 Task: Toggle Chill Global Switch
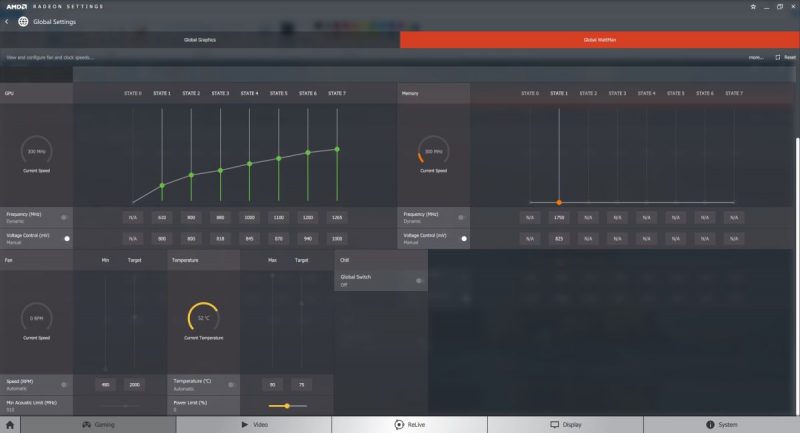pos(419,281)
